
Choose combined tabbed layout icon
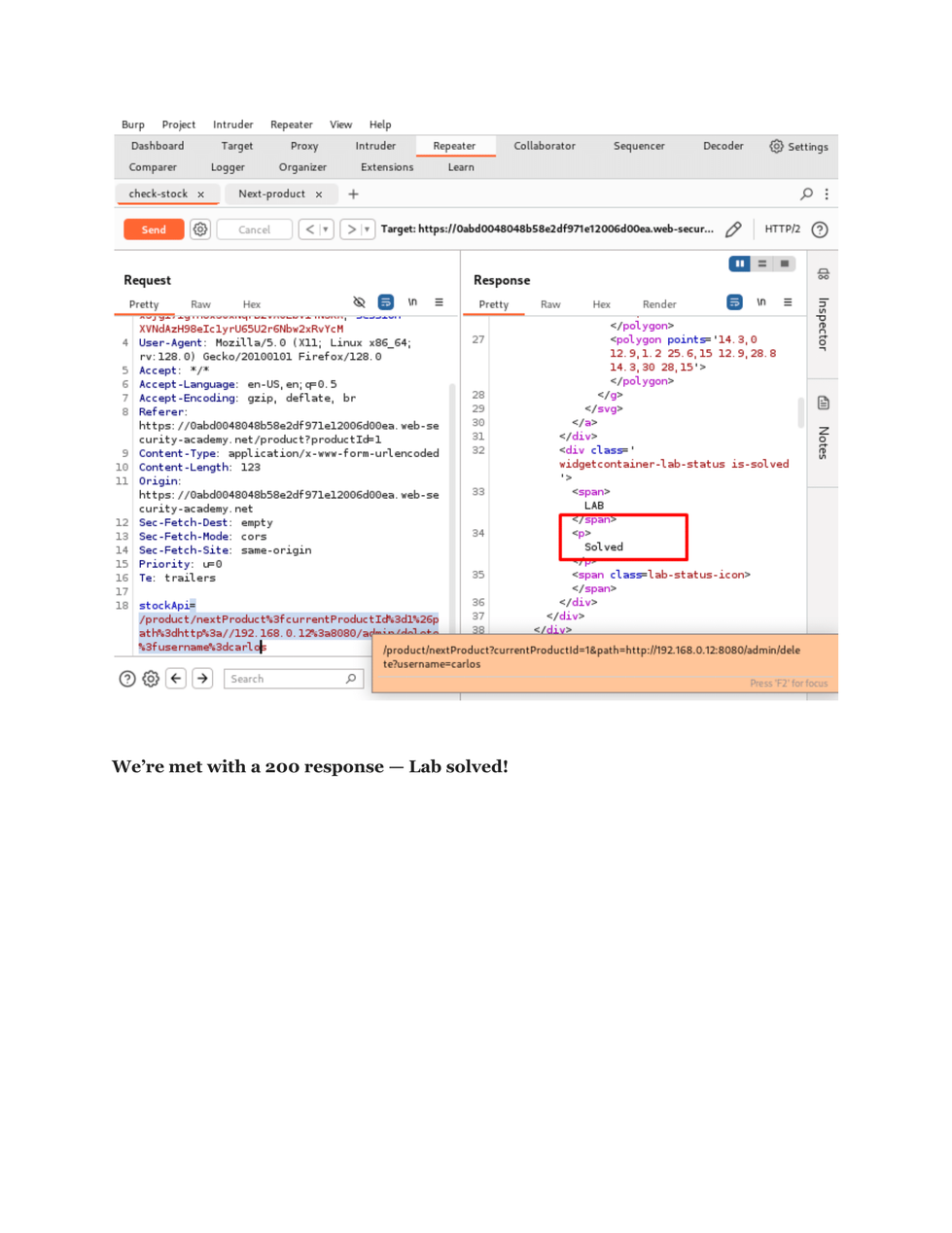[x=785, y=264]
